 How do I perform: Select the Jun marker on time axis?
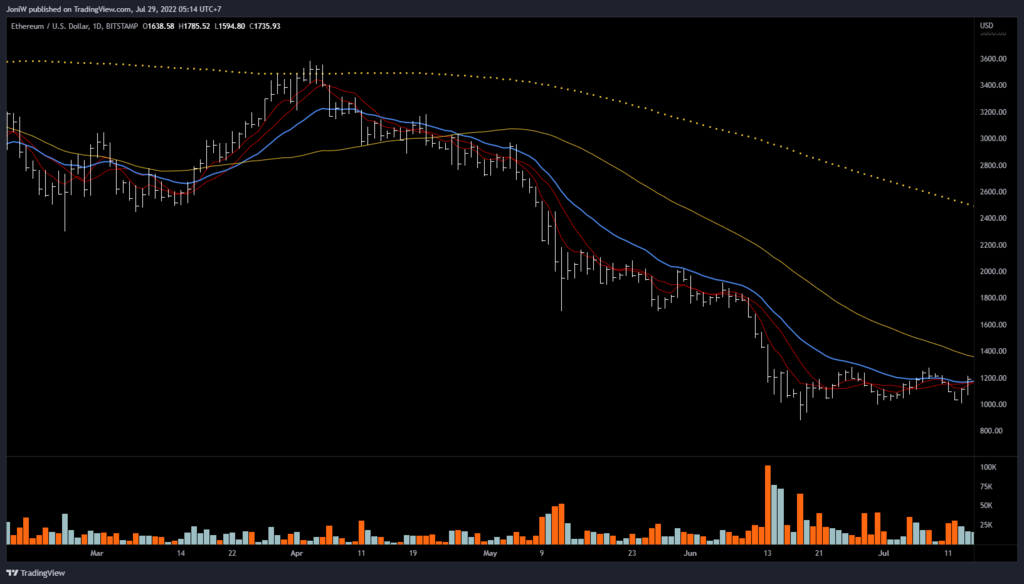[x=689, y=551]
